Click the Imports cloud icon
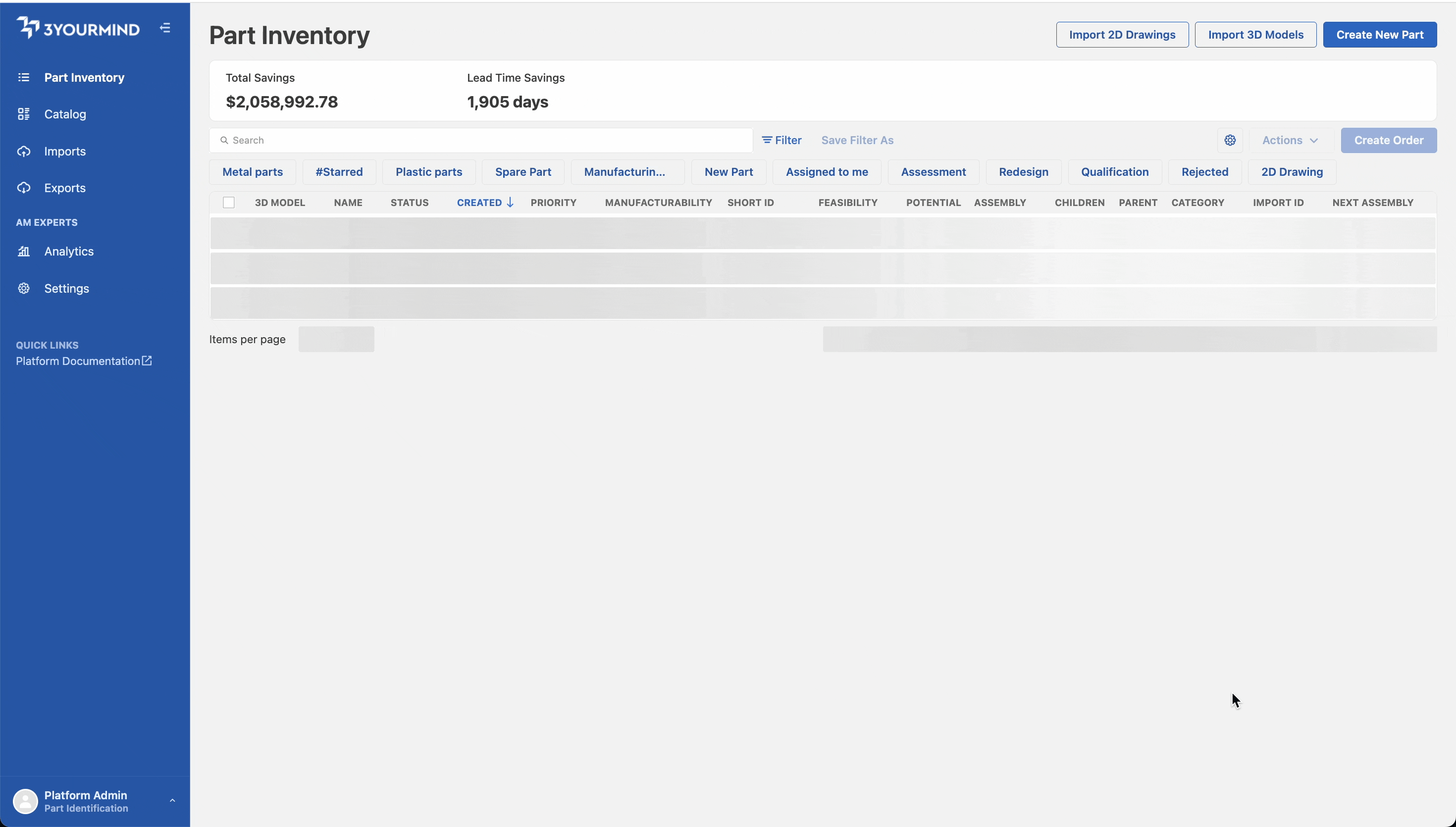Screen dimensions: 1456x827 [x=23, y=151]
